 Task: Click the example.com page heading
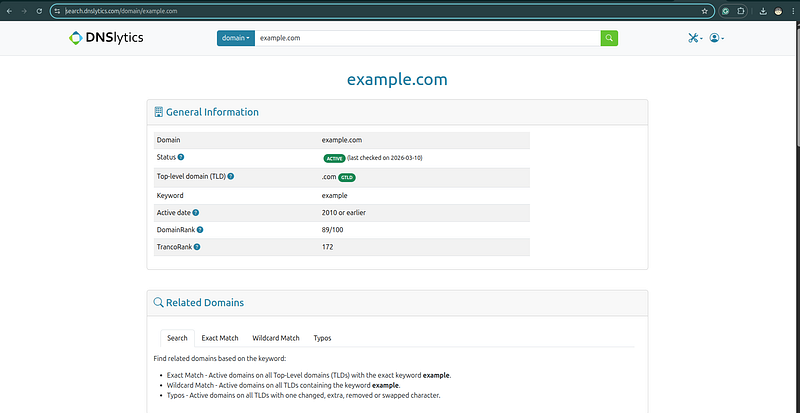coord(397,79)
